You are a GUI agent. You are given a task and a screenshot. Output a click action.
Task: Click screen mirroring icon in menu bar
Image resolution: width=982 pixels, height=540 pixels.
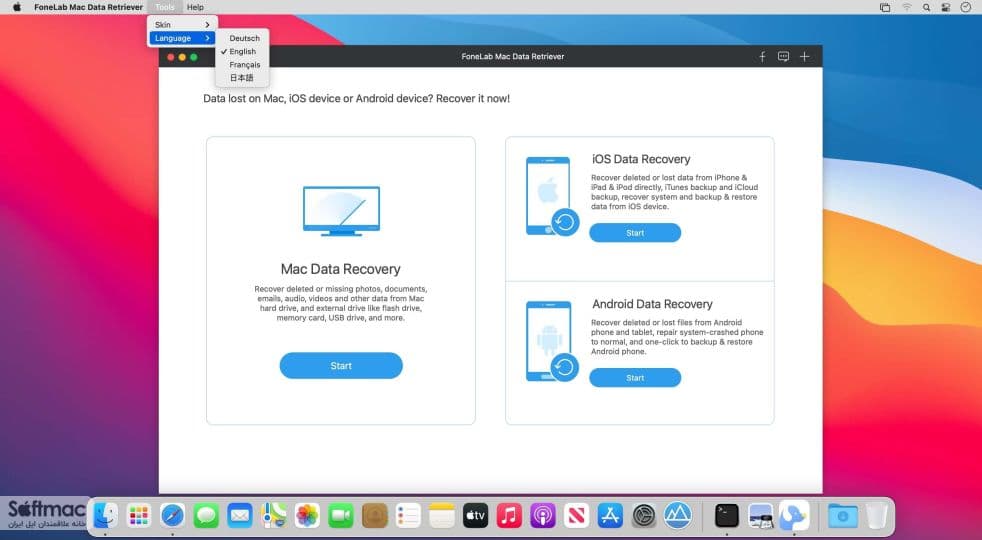click(885, 8)
